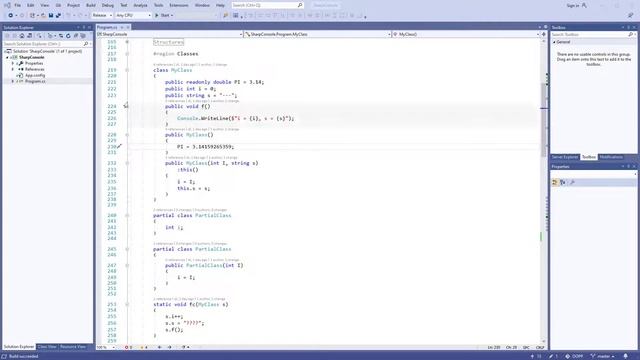
Task: Select the Program.cs editor tab
Action: click(x=107, y=27)
